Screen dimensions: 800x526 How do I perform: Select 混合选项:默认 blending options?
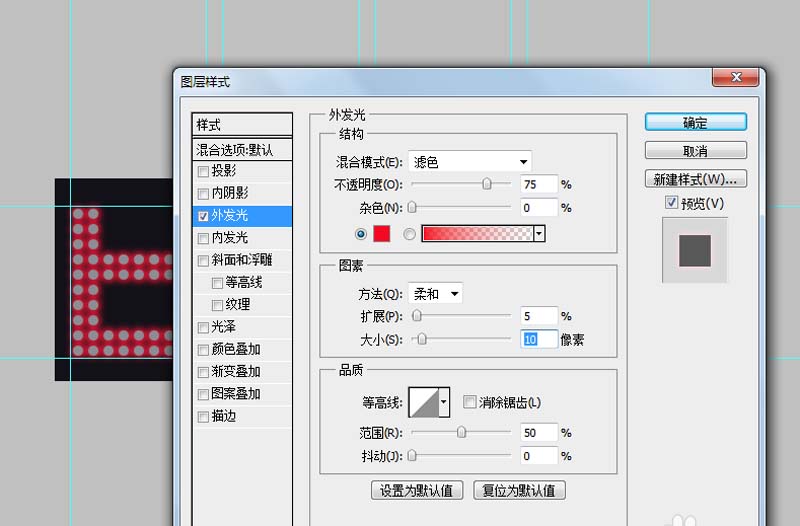pos(242,149)
